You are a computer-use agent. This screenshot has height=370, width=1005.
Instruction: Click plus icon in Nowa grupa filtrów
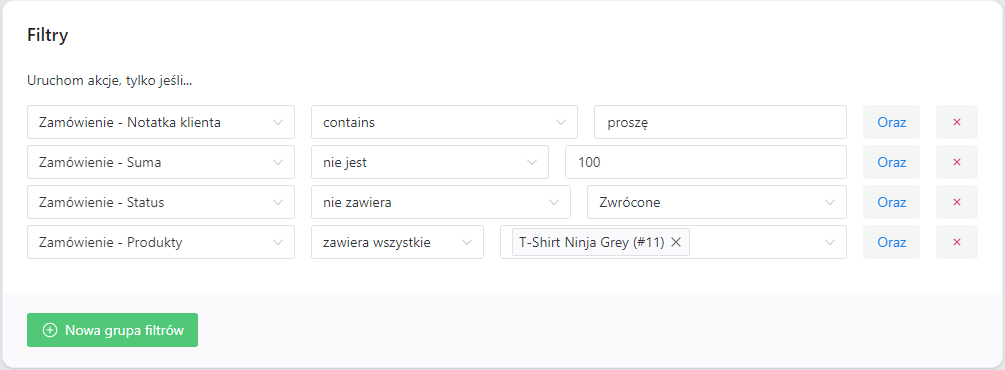pyautogui.click(x=49, y=330)
